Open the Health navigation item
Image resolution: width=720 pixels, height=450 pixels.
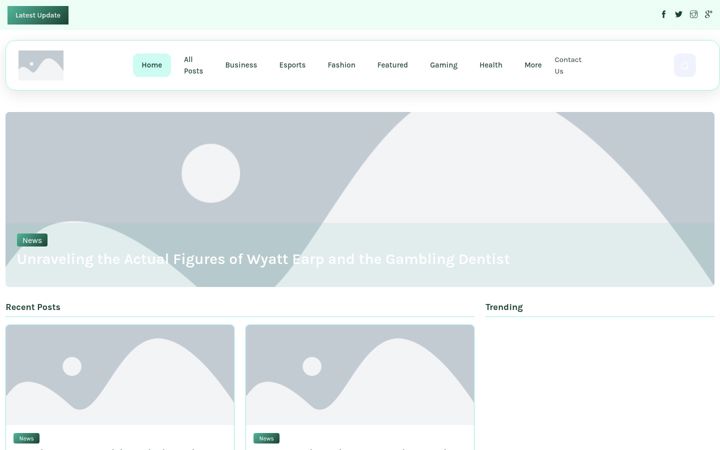coord(491,65)
